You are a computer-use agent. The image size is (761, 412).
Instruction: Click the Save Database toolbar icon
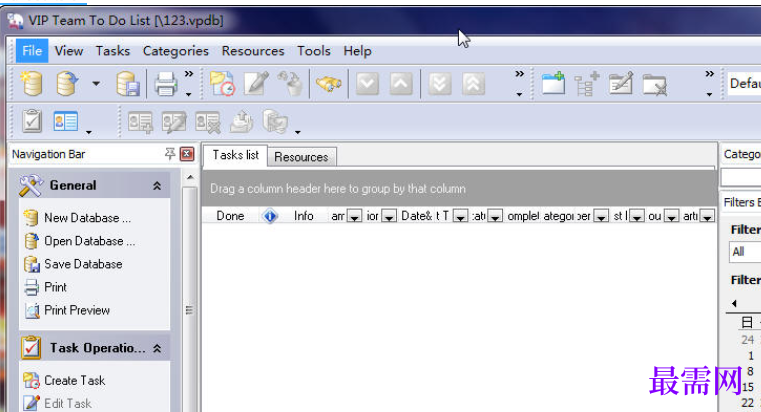[x=129, y=83]
